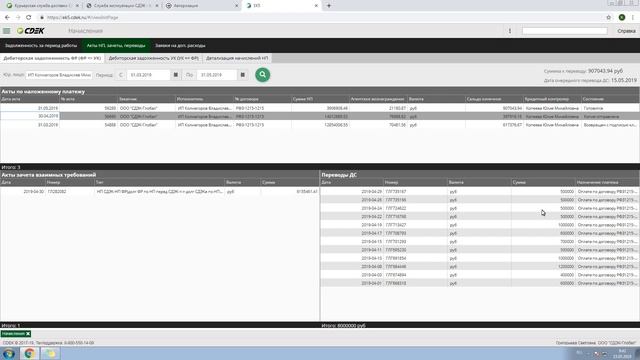The width and height of the screenshot is (640, 360).
Task: Open the Детализация начислений НП tab
Action: pos(237,58)
